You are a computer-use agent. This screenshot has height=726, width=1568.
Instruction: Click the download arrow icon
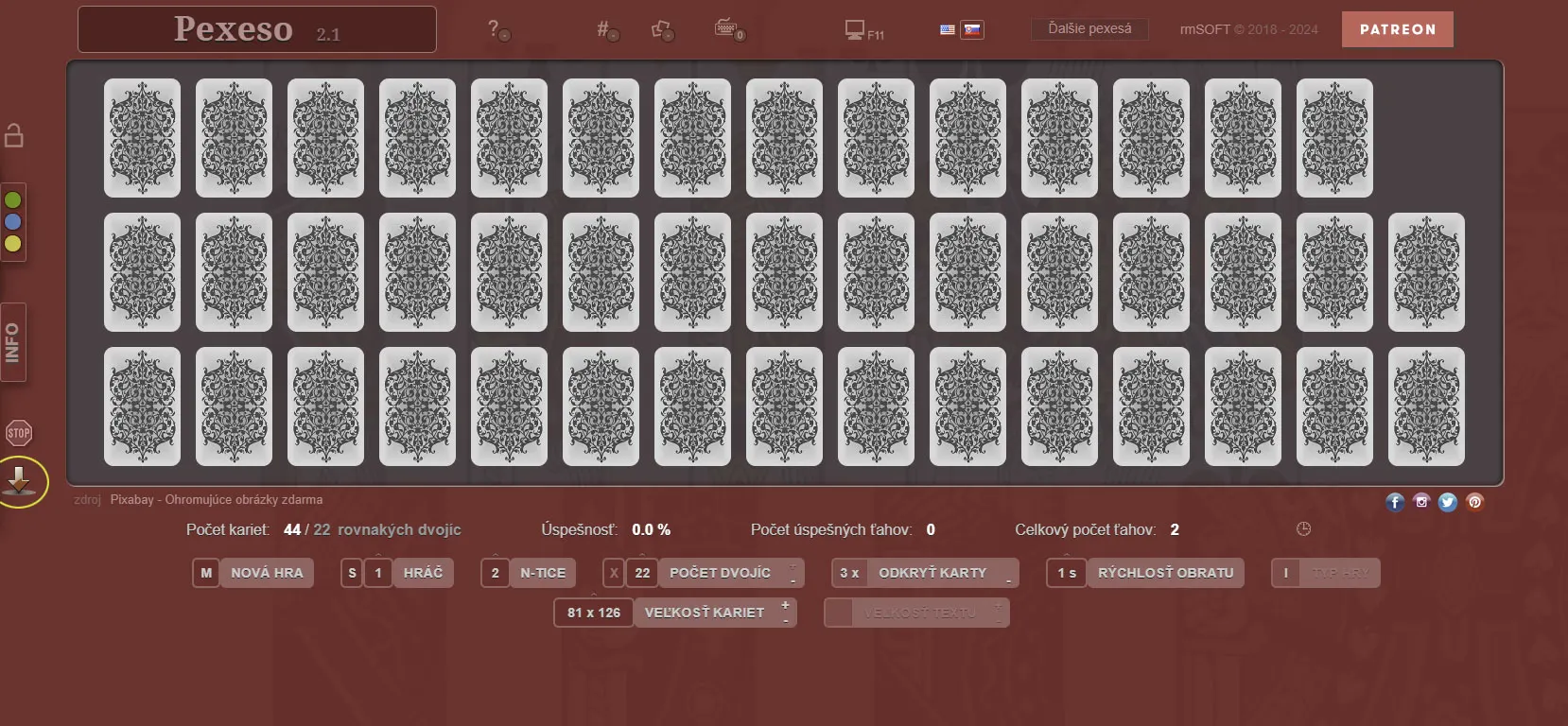point(20,481)
